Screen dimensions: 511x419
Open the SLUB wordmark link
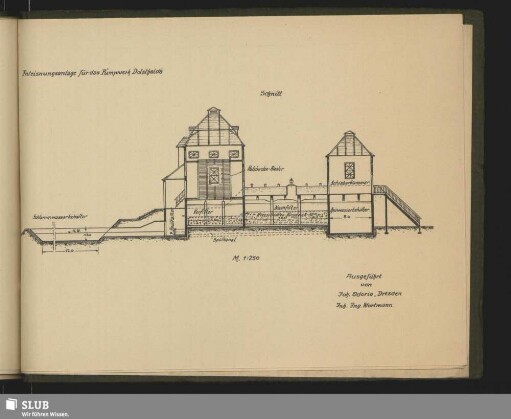point(35,405)
